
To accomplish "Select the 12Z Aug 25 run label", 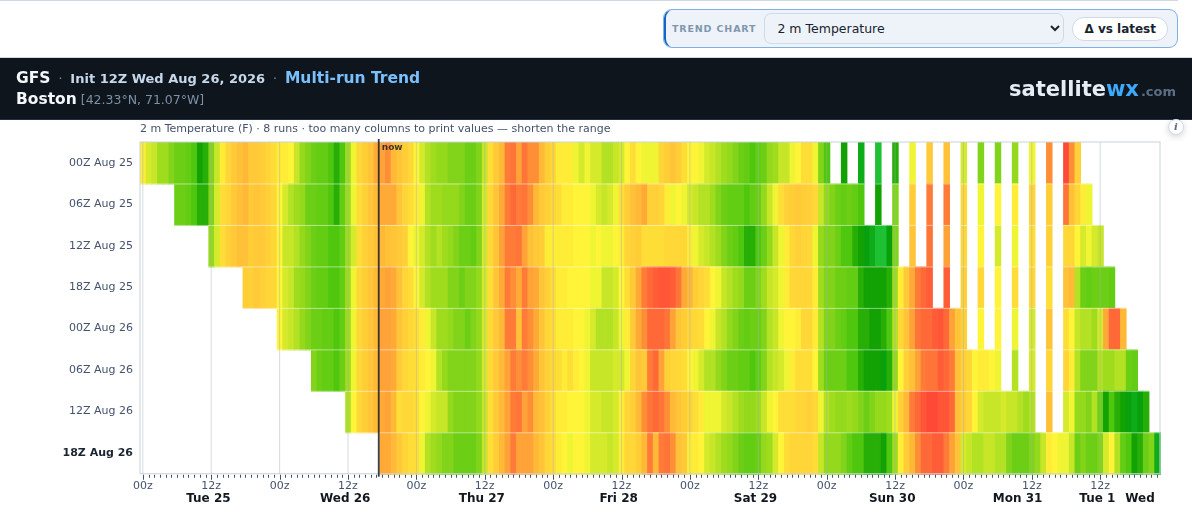I will [x=101, y=245].
